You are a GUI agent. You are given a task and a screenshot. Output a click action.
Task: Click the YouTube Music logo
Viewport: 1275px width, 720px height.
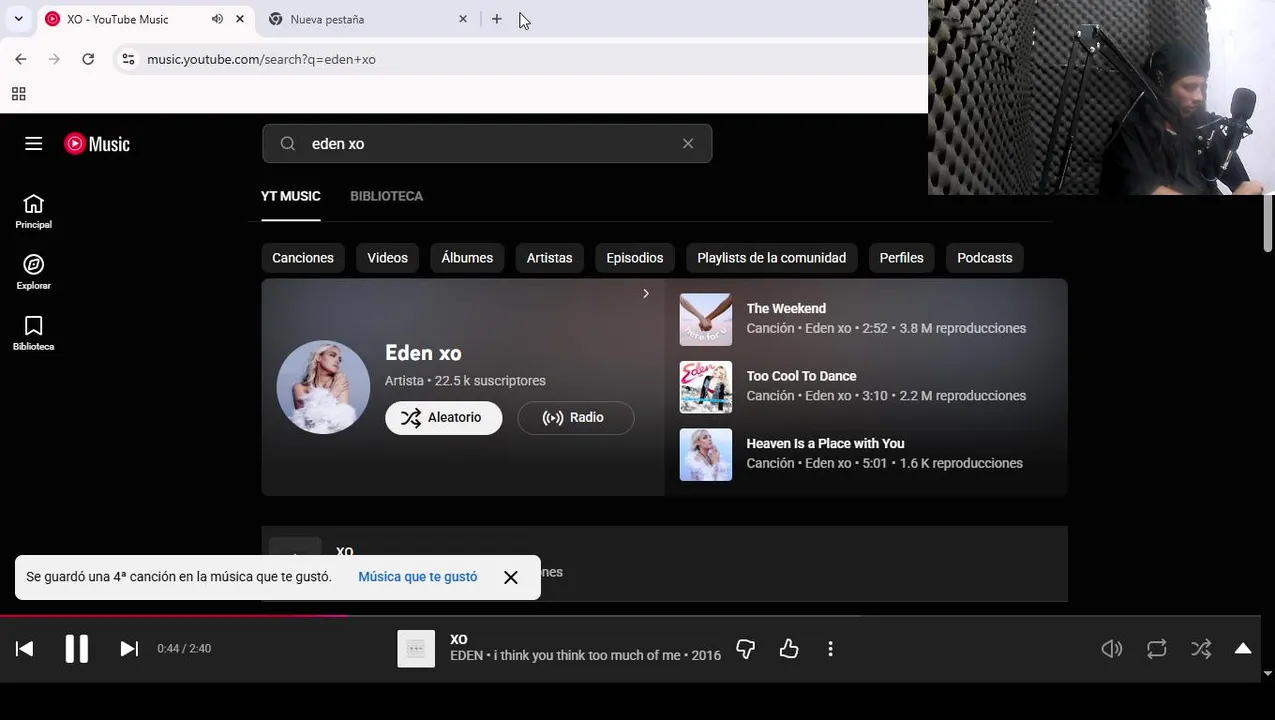97,144
